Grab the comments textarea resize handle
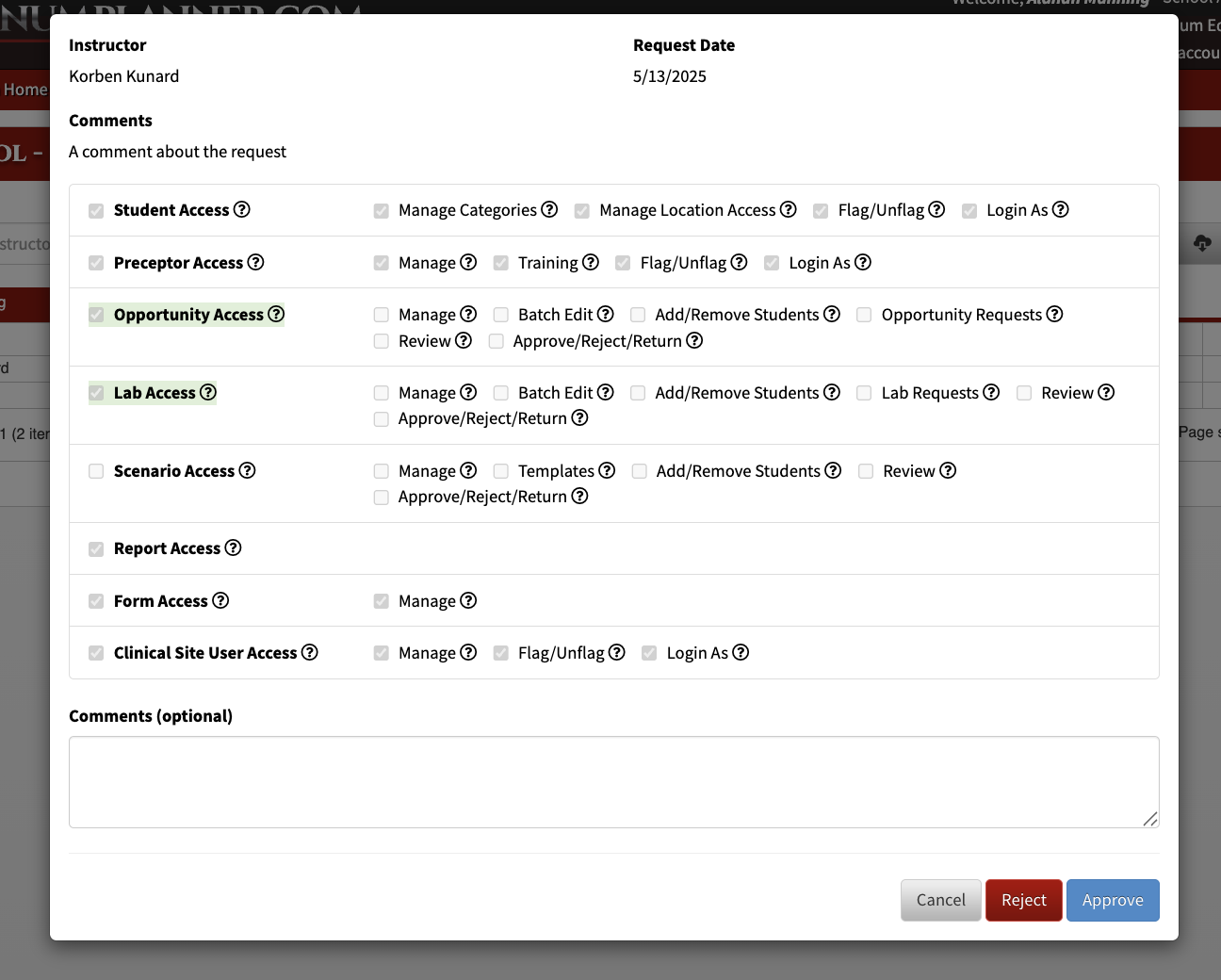This screenshot has width=1221, height=980. pyautogui.click(x=1150, y=819)
